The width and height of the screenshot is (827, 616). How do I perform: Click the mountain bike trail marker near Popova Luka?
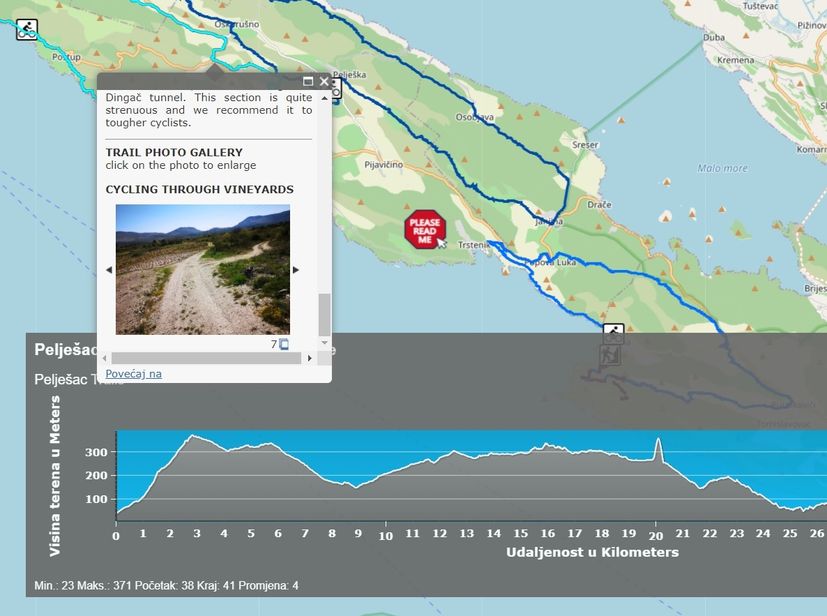point(613,334)
